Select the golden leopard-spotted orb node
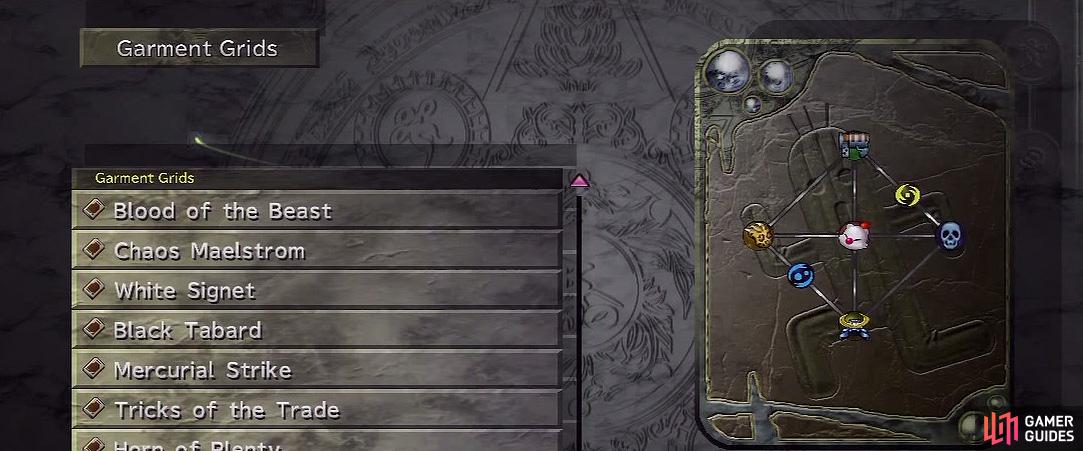 coord(758,236)
